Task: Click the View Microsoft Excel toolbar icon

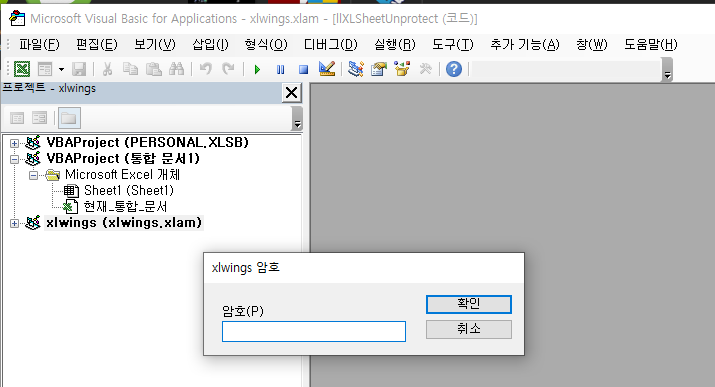Action: (22, 69)
